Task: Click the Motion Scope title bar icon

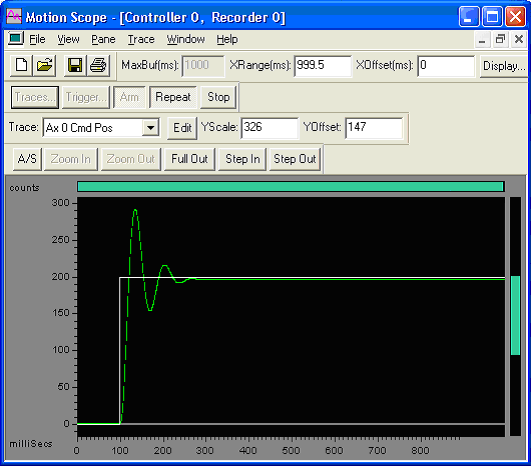Action: tap(14, 17)
